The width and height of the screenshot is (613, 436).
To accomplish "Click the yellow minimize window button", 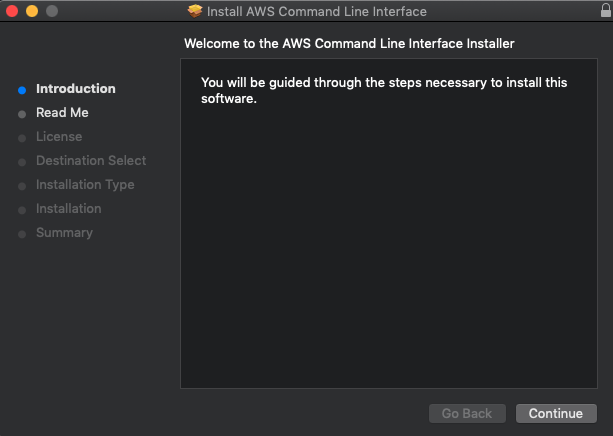I will click(x=32, y=11).
